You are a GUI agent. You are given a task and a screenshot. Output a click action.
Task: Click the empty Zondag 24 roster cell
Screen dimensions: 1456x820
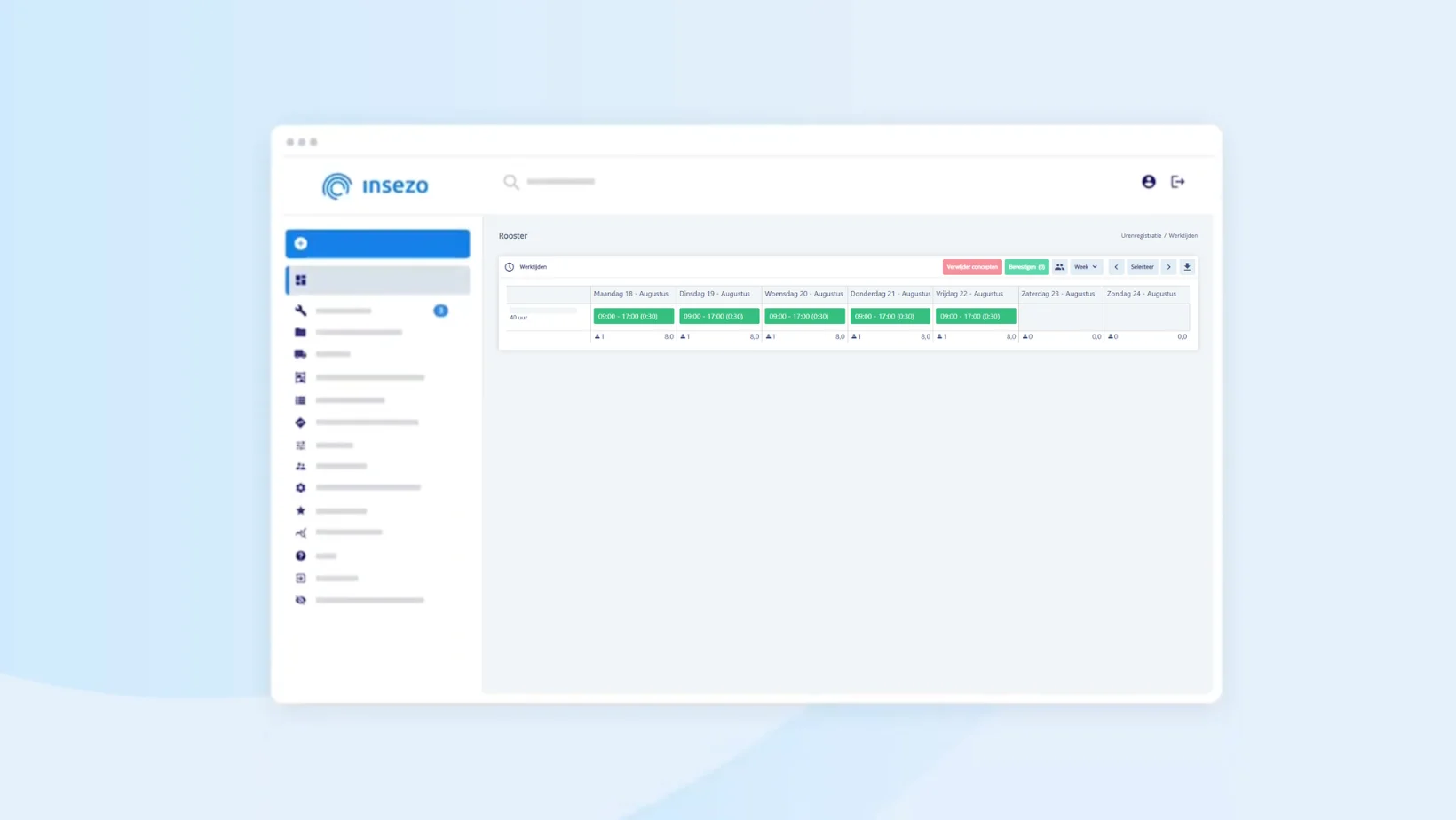pos(1147,317)
